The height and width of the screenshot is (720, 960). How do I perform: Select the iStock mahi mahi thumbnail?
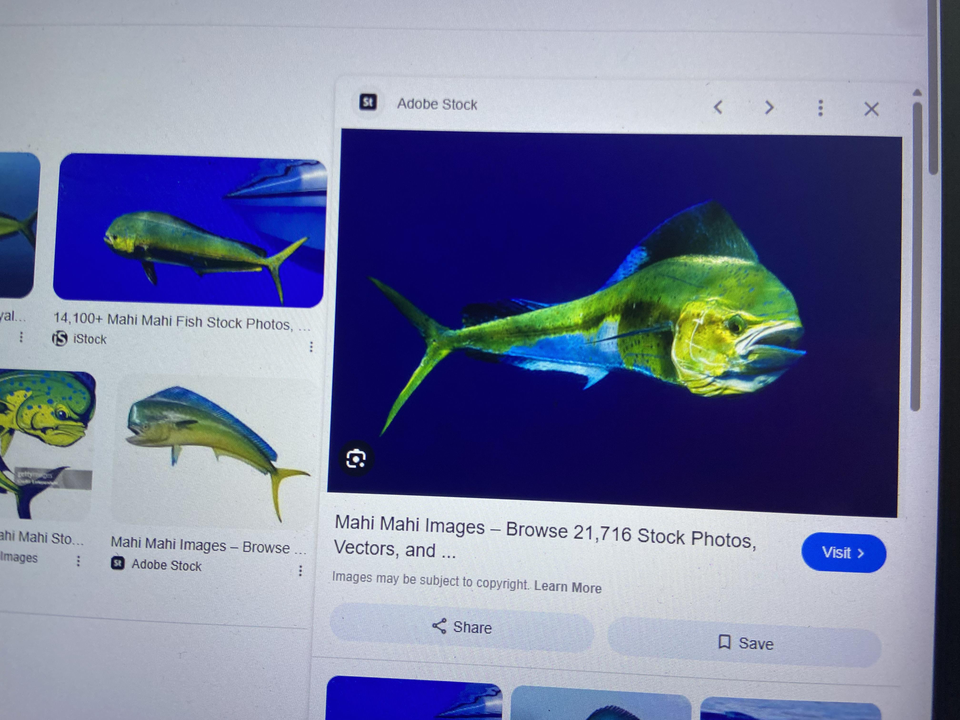(190, 230)
